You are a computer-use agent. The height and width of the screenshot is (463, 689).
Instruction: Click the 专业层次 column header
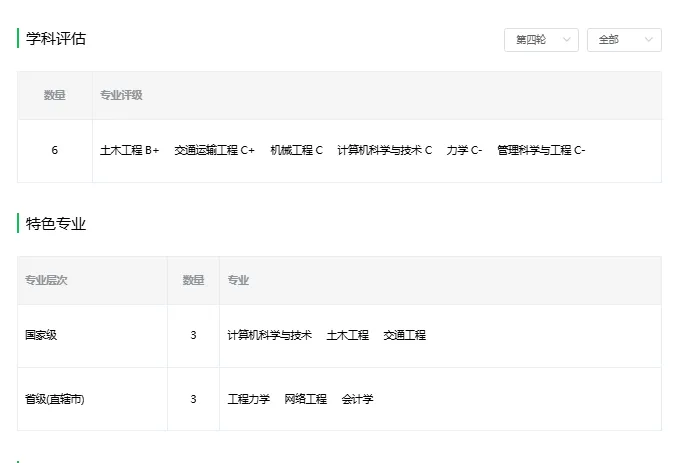(x=46, y=280)
